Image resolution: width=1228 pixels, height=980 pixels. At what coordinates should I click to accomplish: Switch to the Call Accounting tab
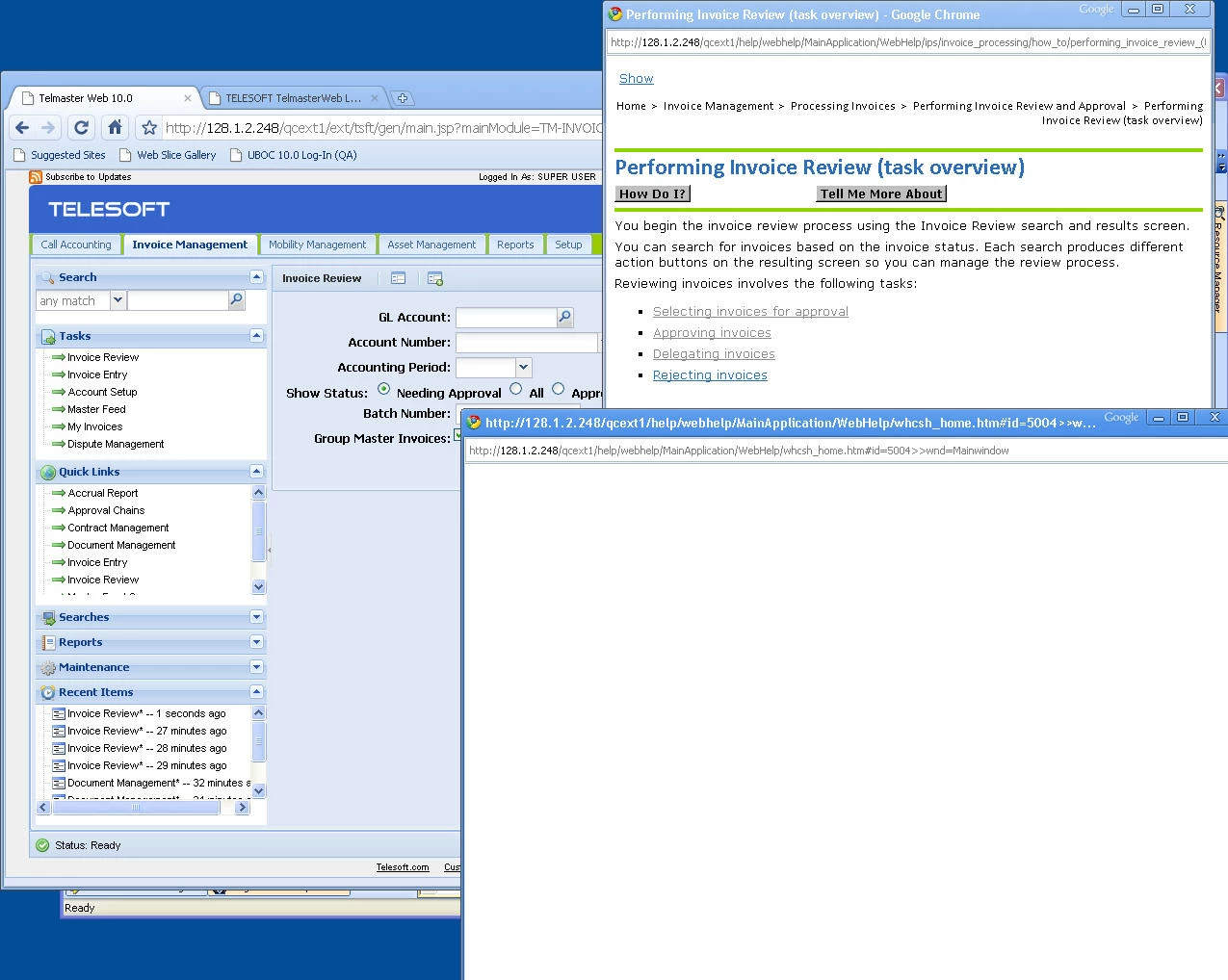click(x=76, y=245)
